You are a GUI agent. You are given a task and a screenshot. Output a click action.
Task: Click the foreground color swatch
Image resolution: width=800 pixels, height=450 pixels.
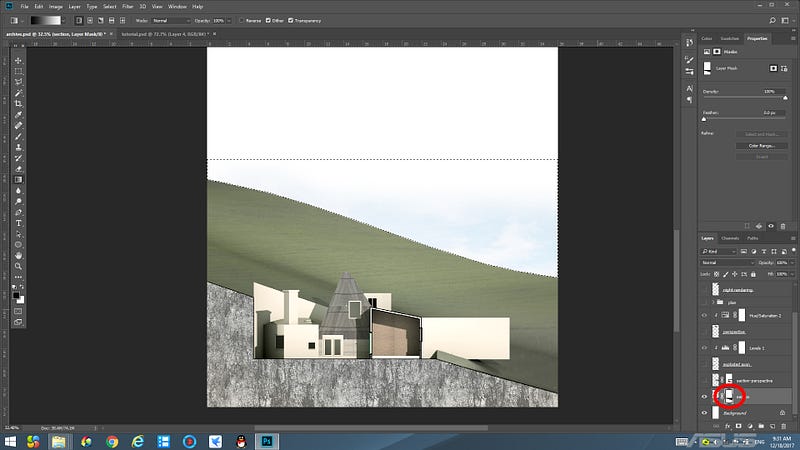pos(16,295)
